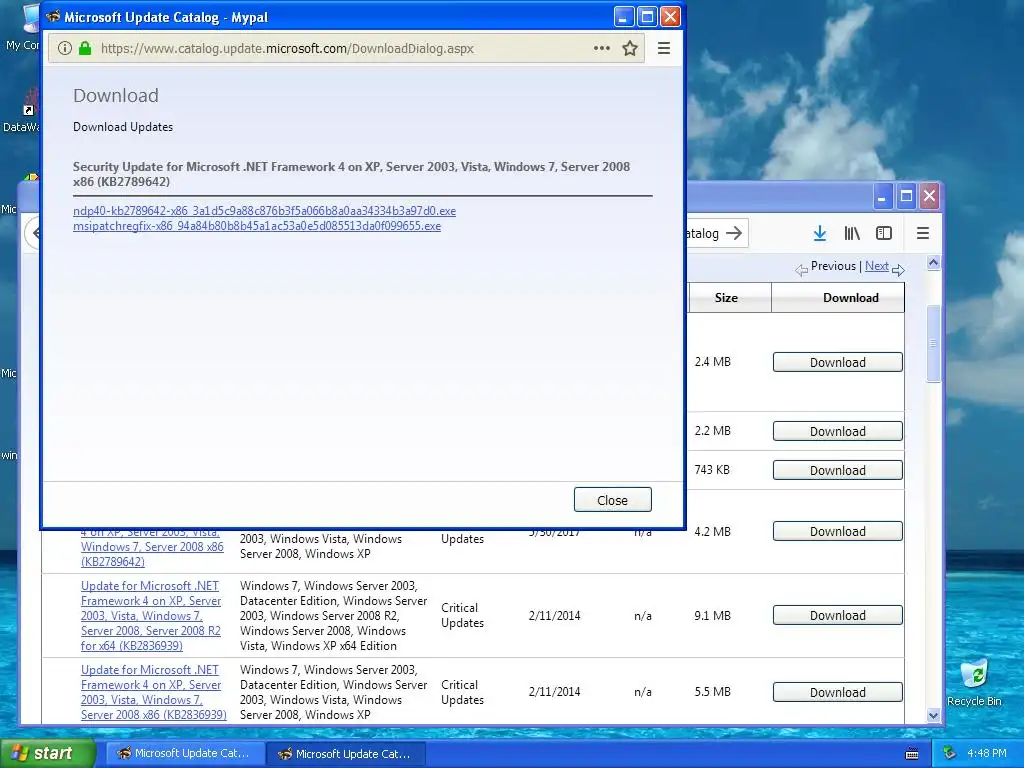Screen dimensions: 1024x768
Task: Close the Download dialog with the Close button
Action: [613, 500]
